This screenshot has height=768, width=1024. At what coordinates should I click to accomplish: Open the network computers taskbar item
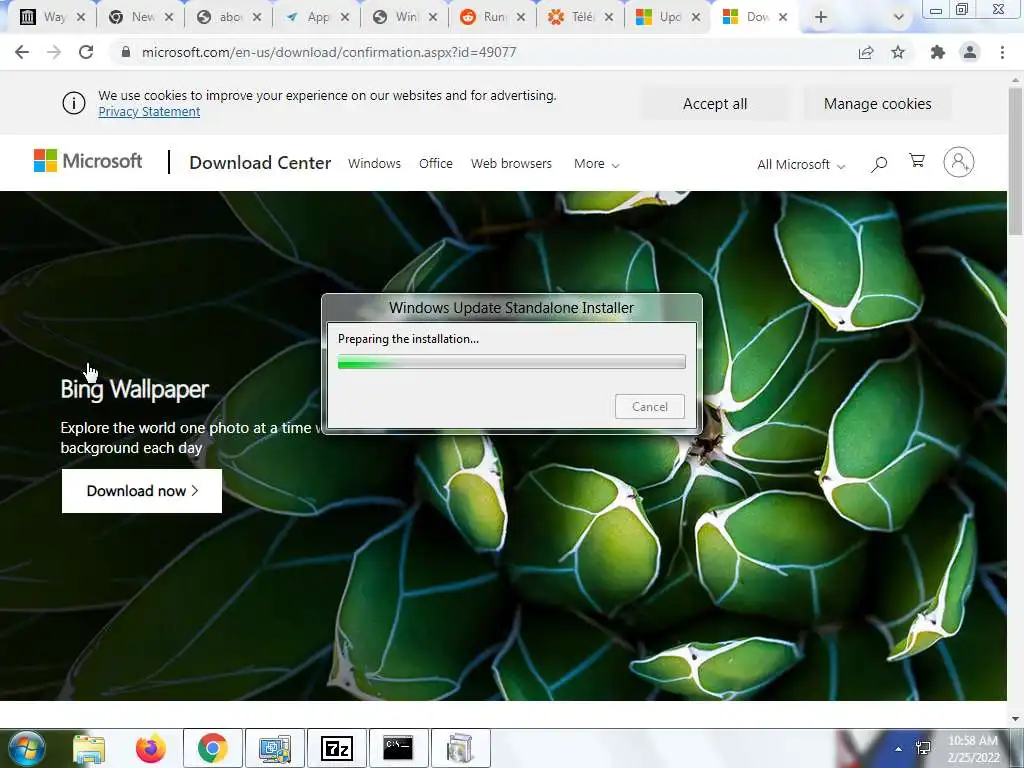pos(275,748)
